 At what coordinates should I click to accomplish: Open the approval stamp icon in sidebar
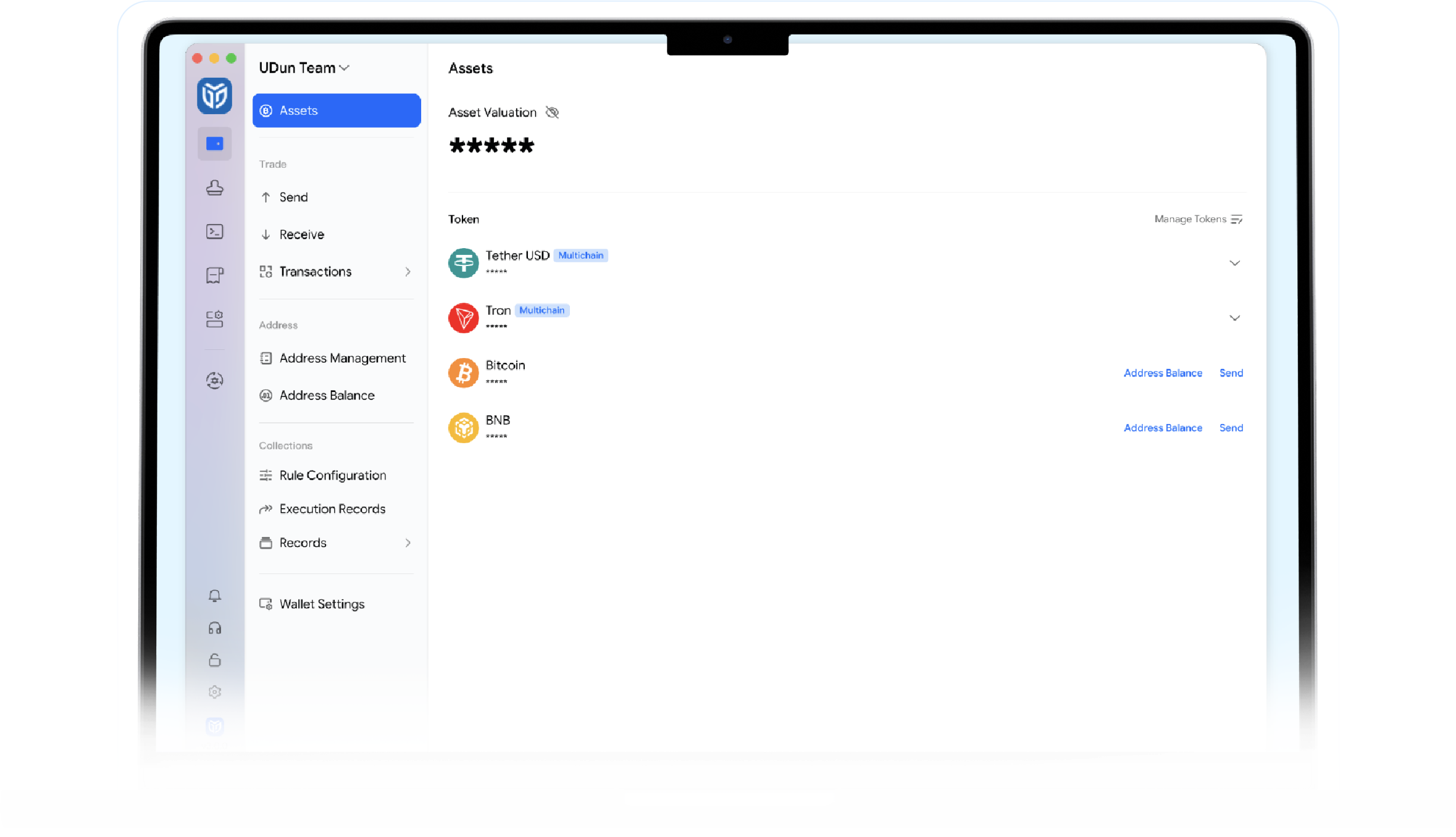tap(214, 188)
